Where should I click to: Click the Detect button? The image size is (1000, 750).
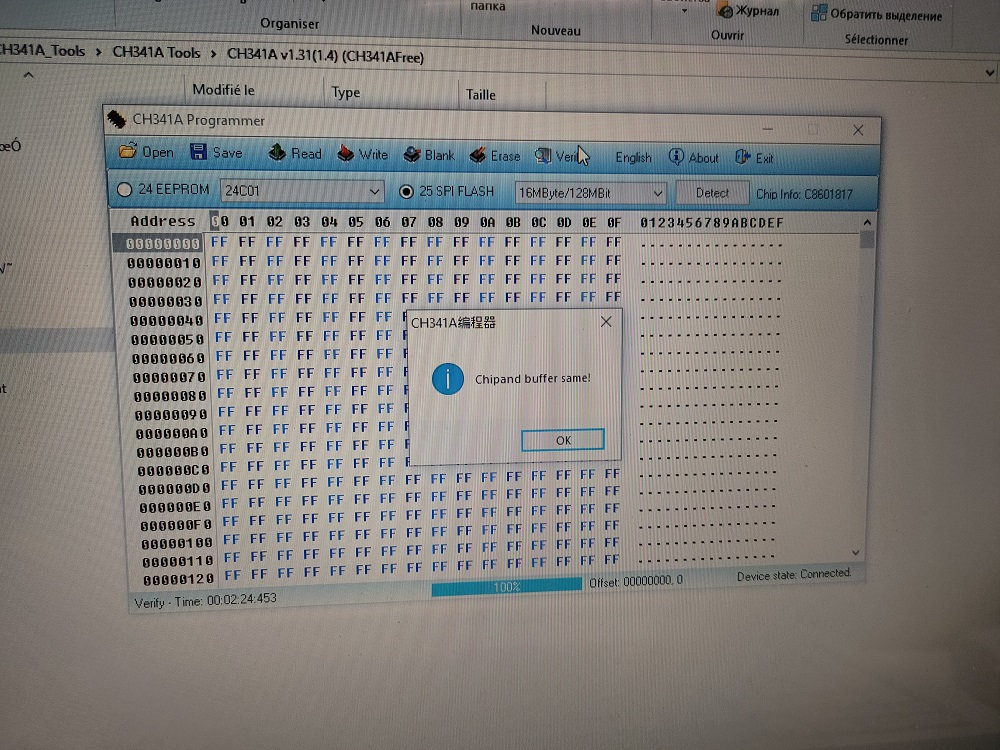pos(712,193)
